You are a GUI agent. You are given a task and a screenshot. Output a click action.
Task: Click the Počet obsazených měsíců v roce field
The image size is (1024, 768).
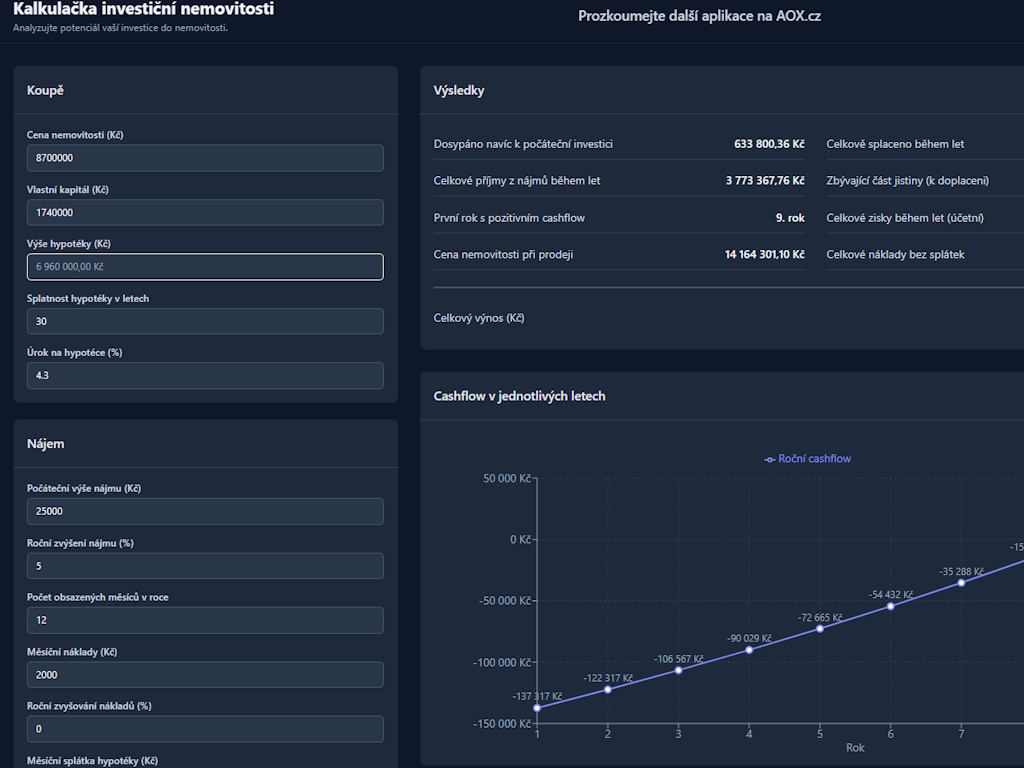point(205,620)
